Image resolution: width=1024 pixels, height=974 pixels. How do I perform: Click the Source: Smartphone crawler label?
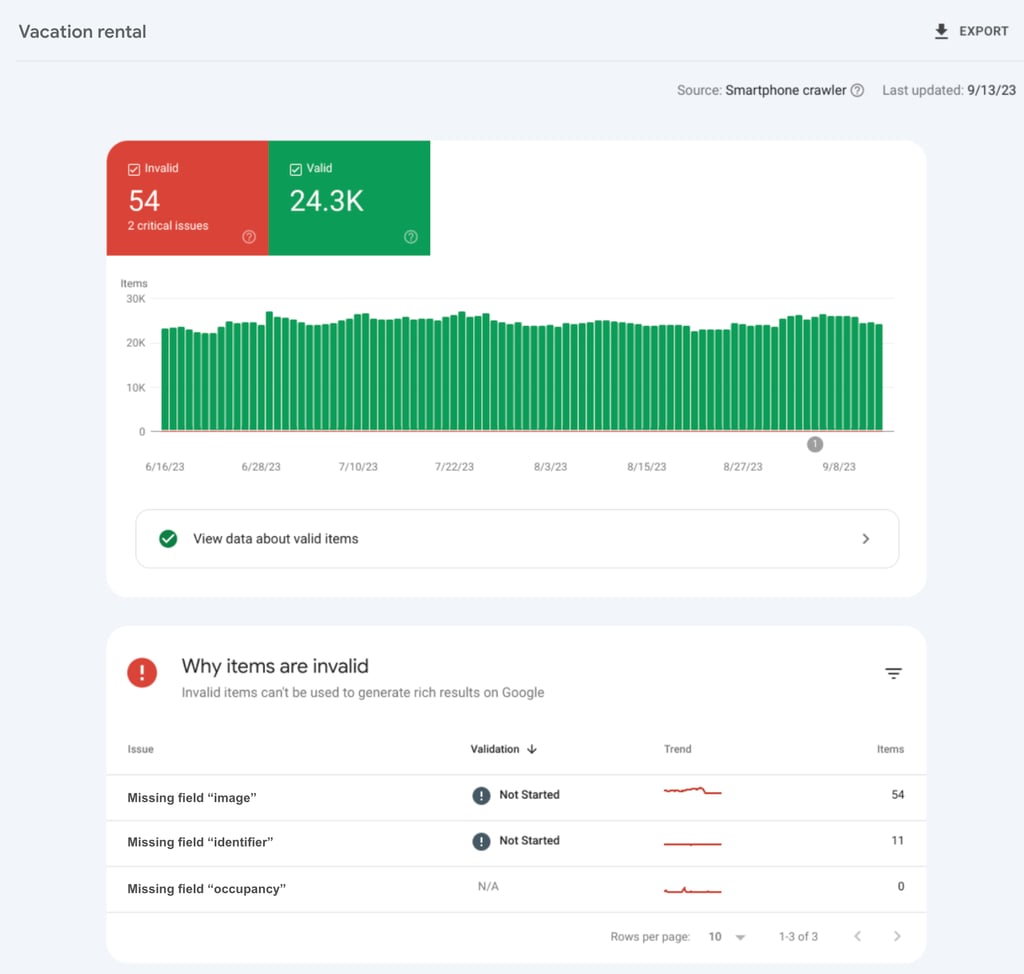(x=761, y=90)
